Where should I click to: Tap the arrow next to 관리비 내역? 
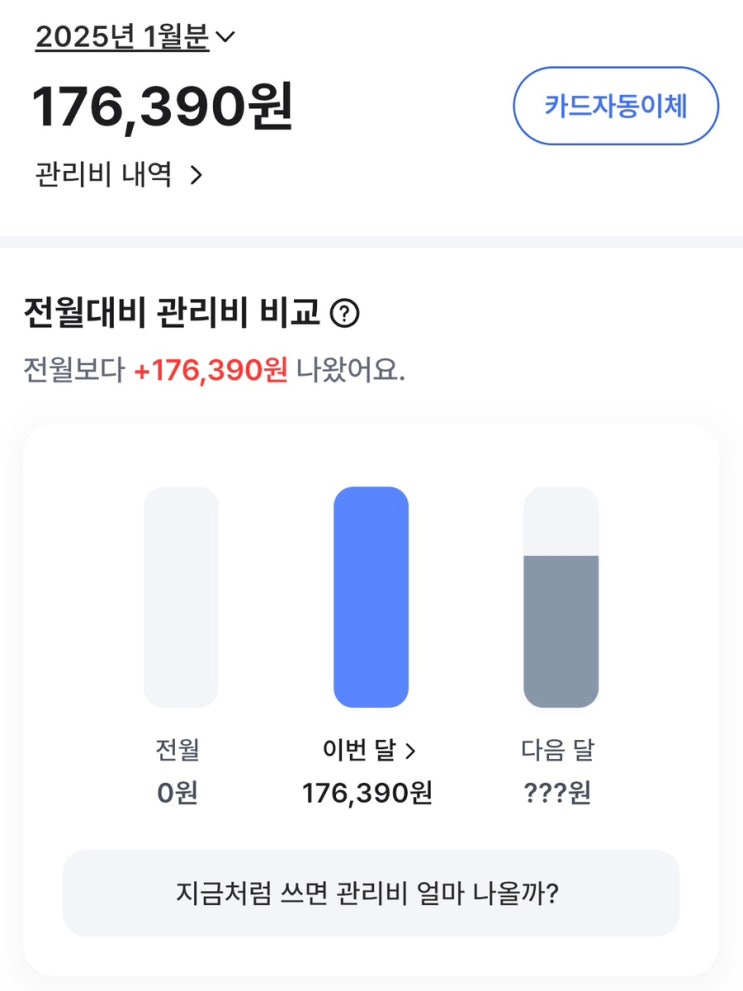196,176
